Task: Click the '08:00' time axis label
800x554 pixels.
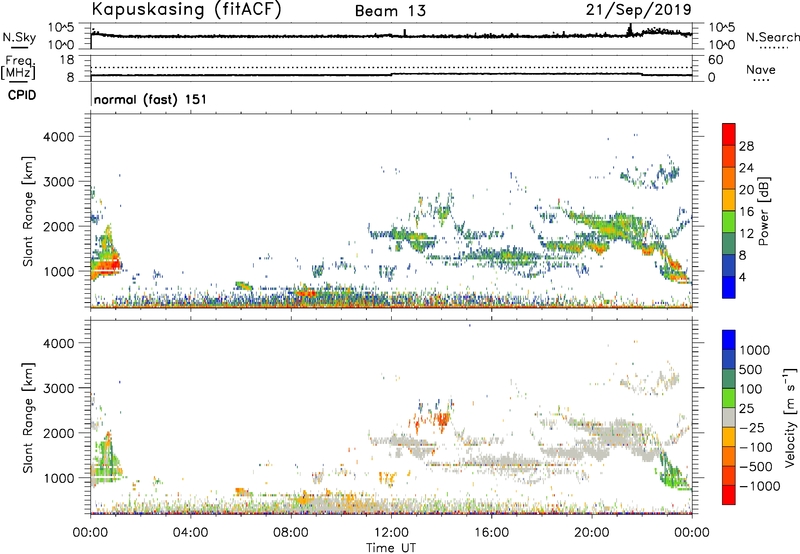Action: pyautogui.click(x=291, y=533)
